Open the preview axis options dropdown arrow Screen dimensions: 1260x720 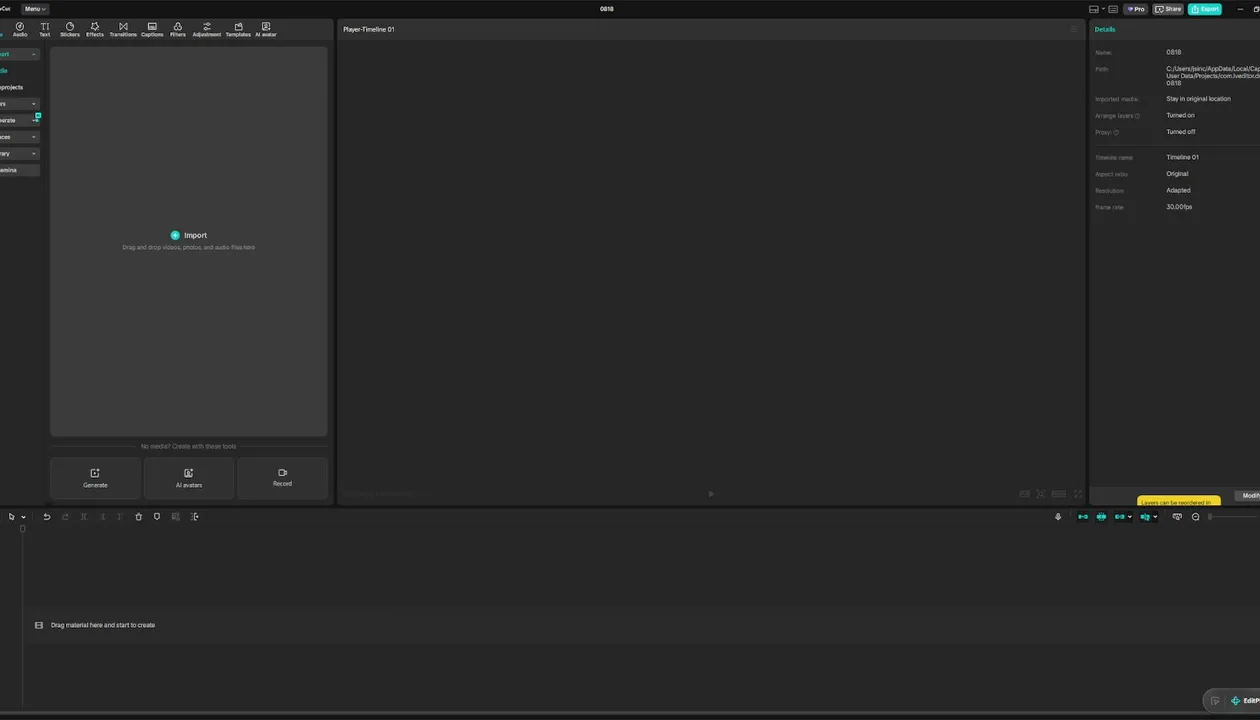tap(1155, 517)
